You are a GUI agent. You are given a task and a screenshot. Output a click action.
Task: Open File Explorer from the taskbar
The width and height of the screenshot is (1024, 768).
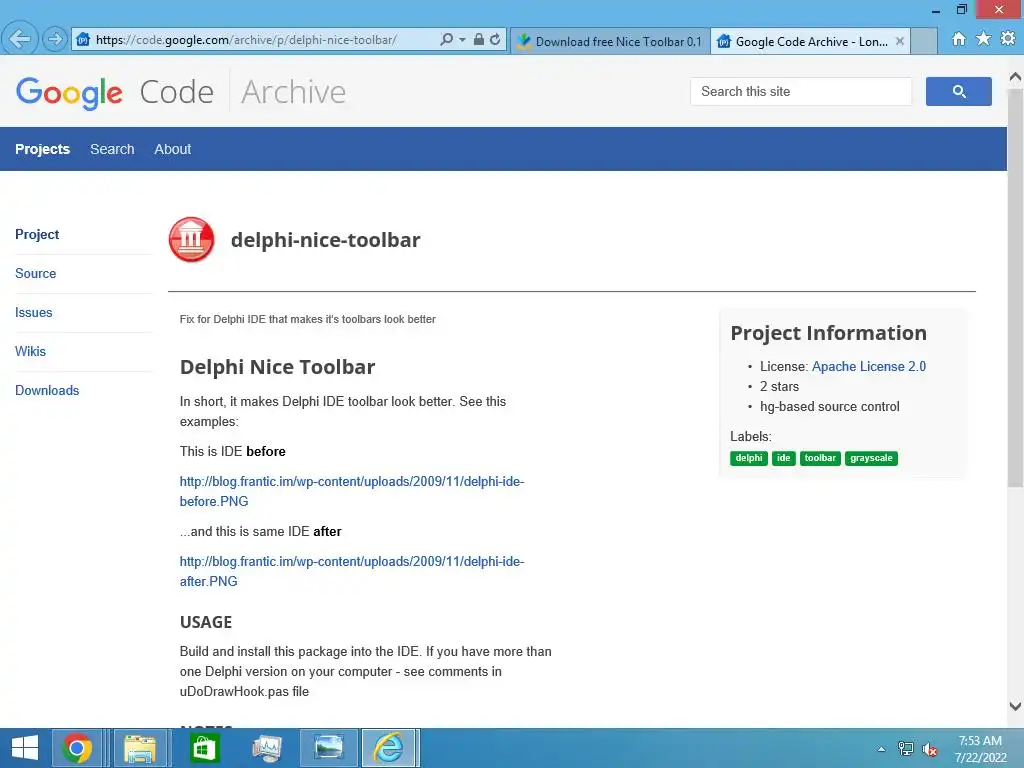140,748
